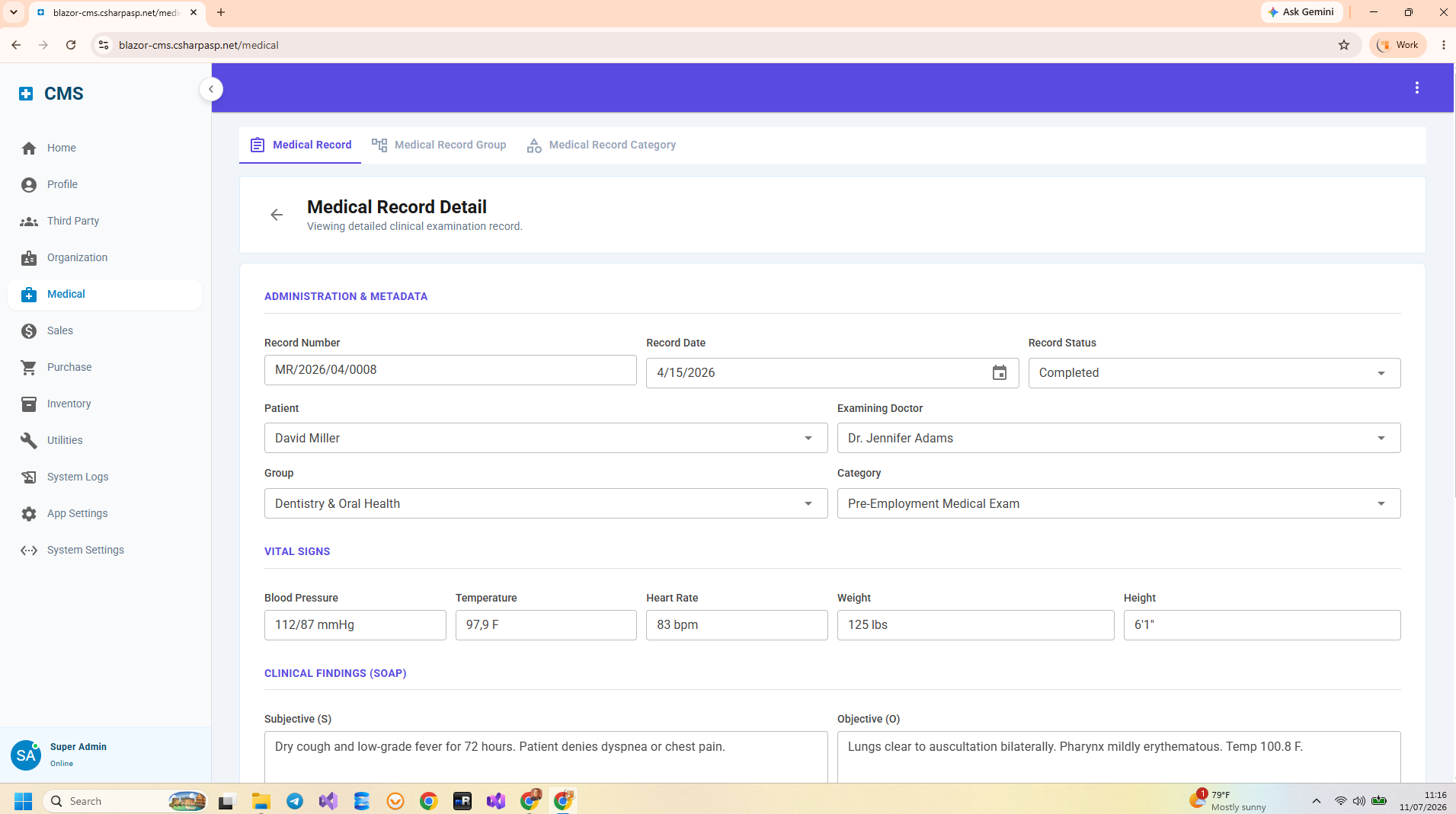Click the Home house icon in the sidebar
Viewport: 1456px width, 814px height.
click(29, 148)
